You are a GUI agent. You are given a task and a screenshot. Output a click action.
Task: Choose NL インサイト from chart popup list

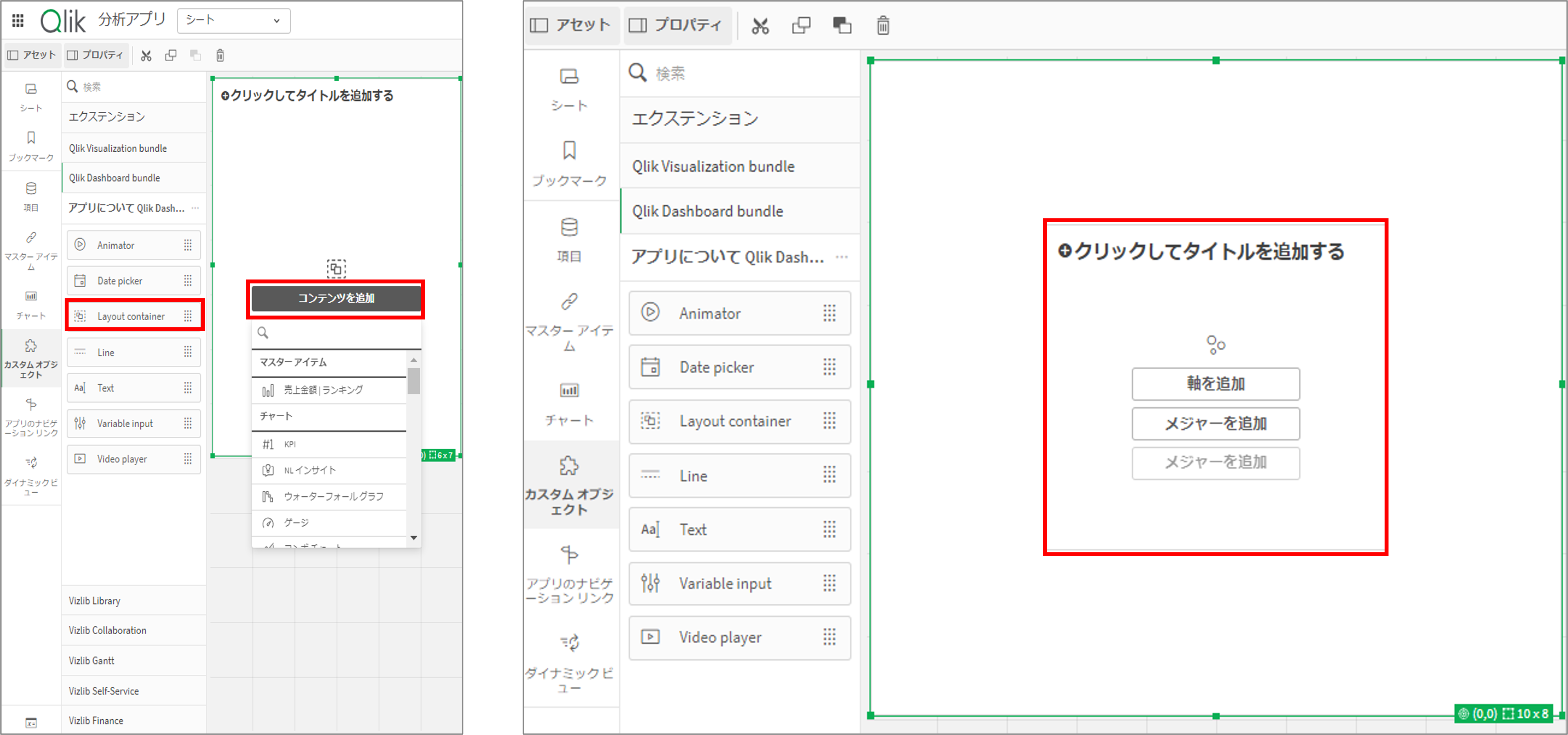click(x=329, y=470)
